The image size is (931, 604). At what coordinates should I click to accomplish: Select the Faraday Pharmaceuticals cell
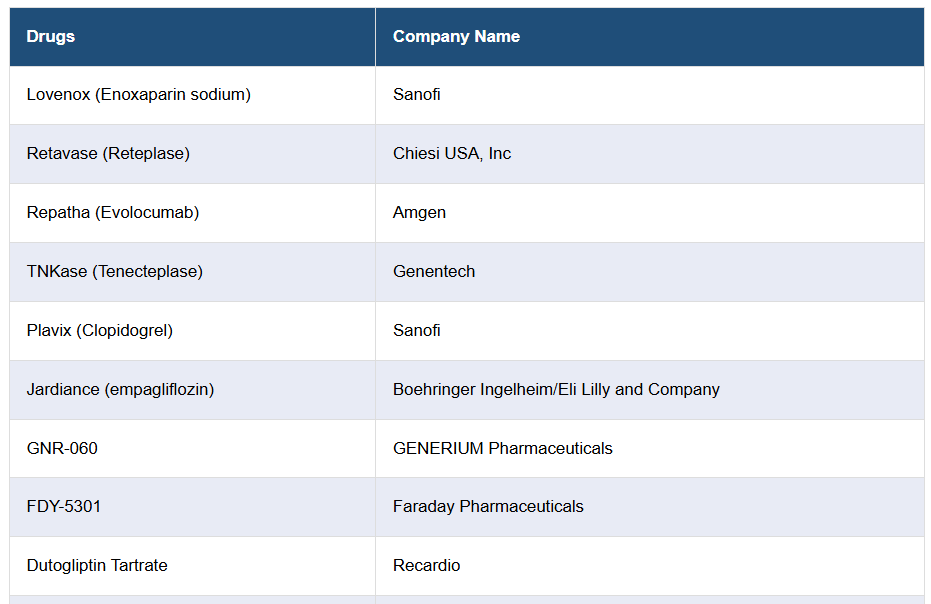488,506
